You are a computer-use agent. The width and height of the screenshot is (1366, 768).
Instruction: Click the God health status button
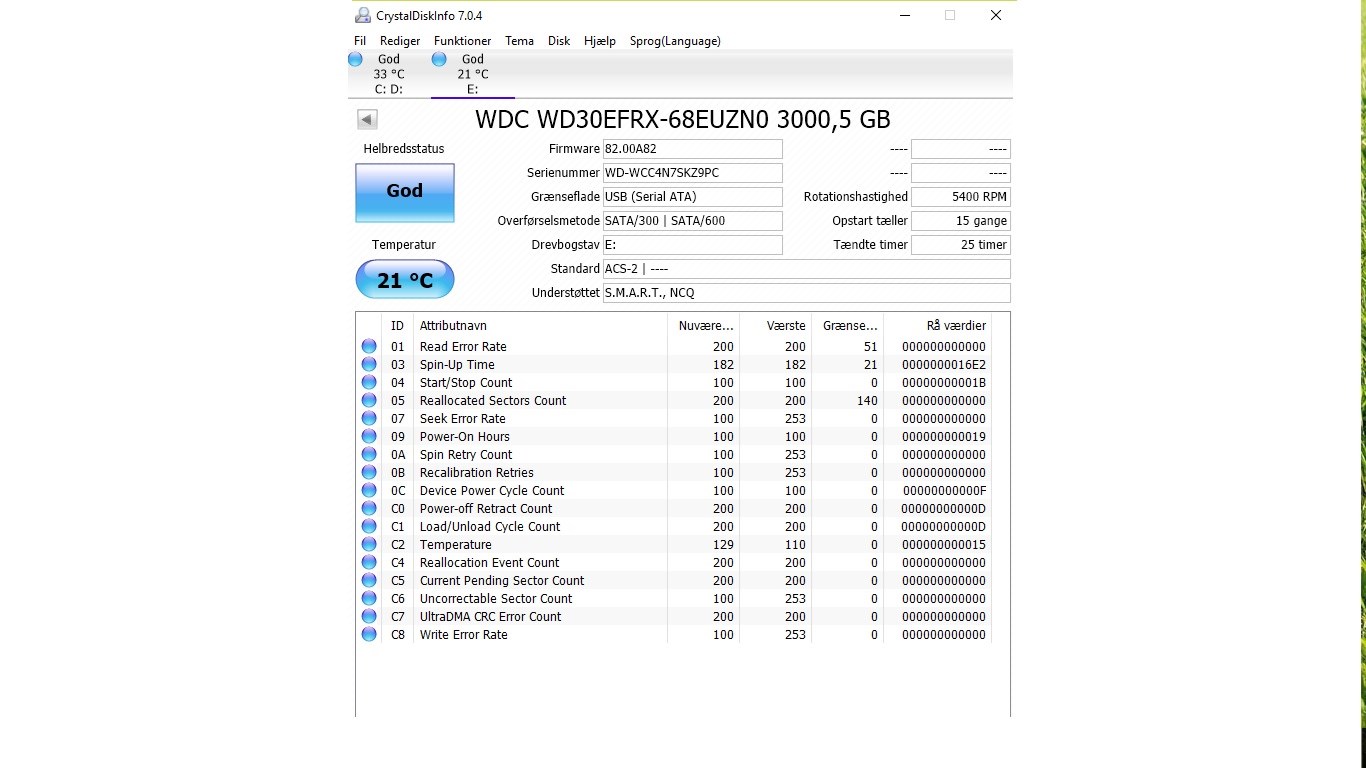[405, 192]
